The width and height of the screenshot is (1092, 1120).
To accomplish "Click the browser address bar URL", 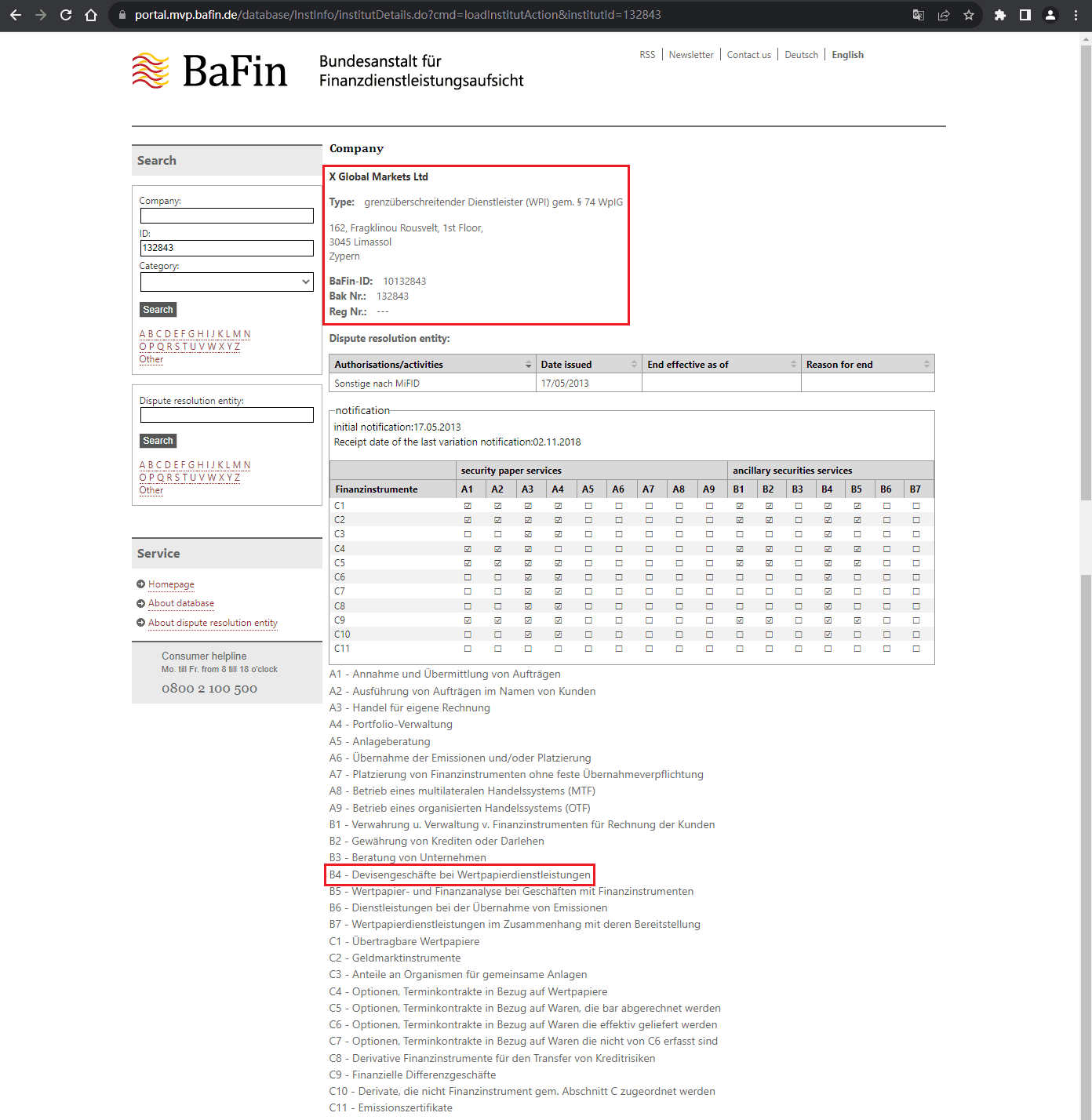I will pos(398,15).
